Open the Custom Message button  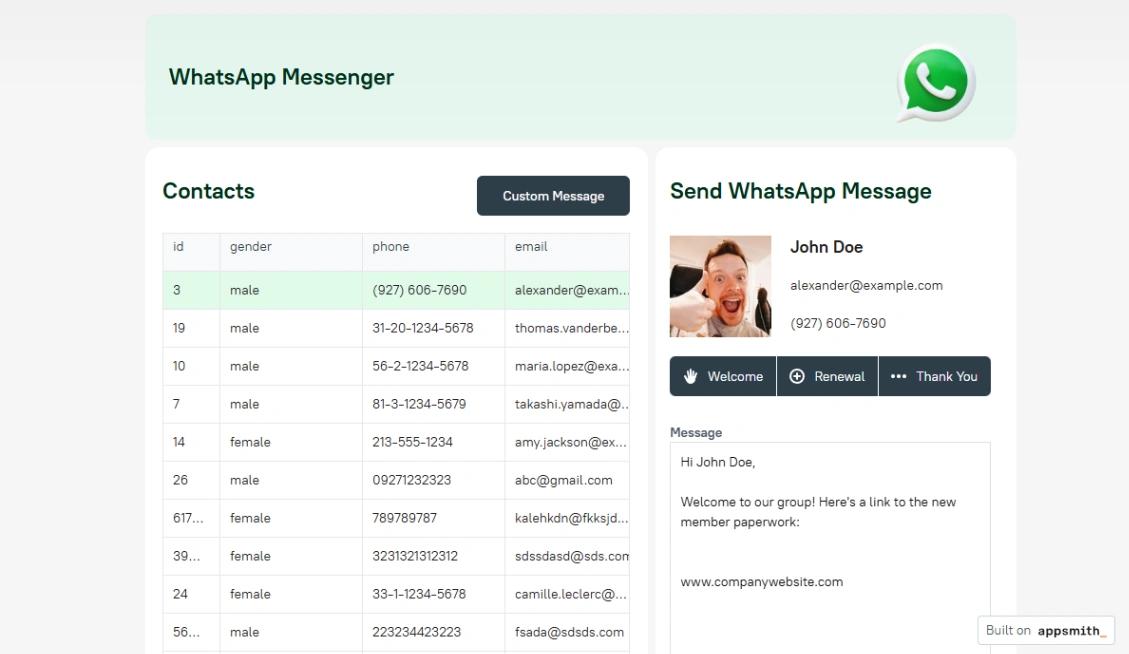click(553, 196)
